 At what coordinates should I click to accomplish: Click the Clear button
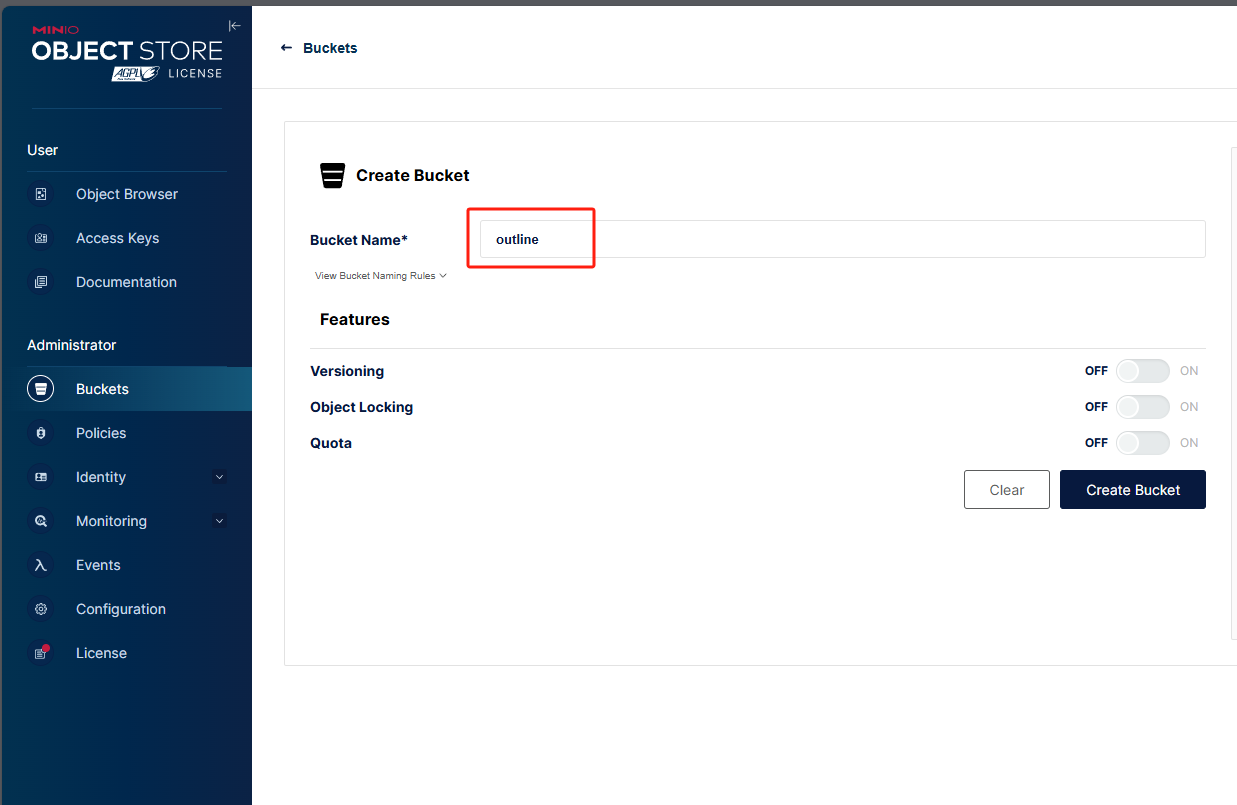1006,490
